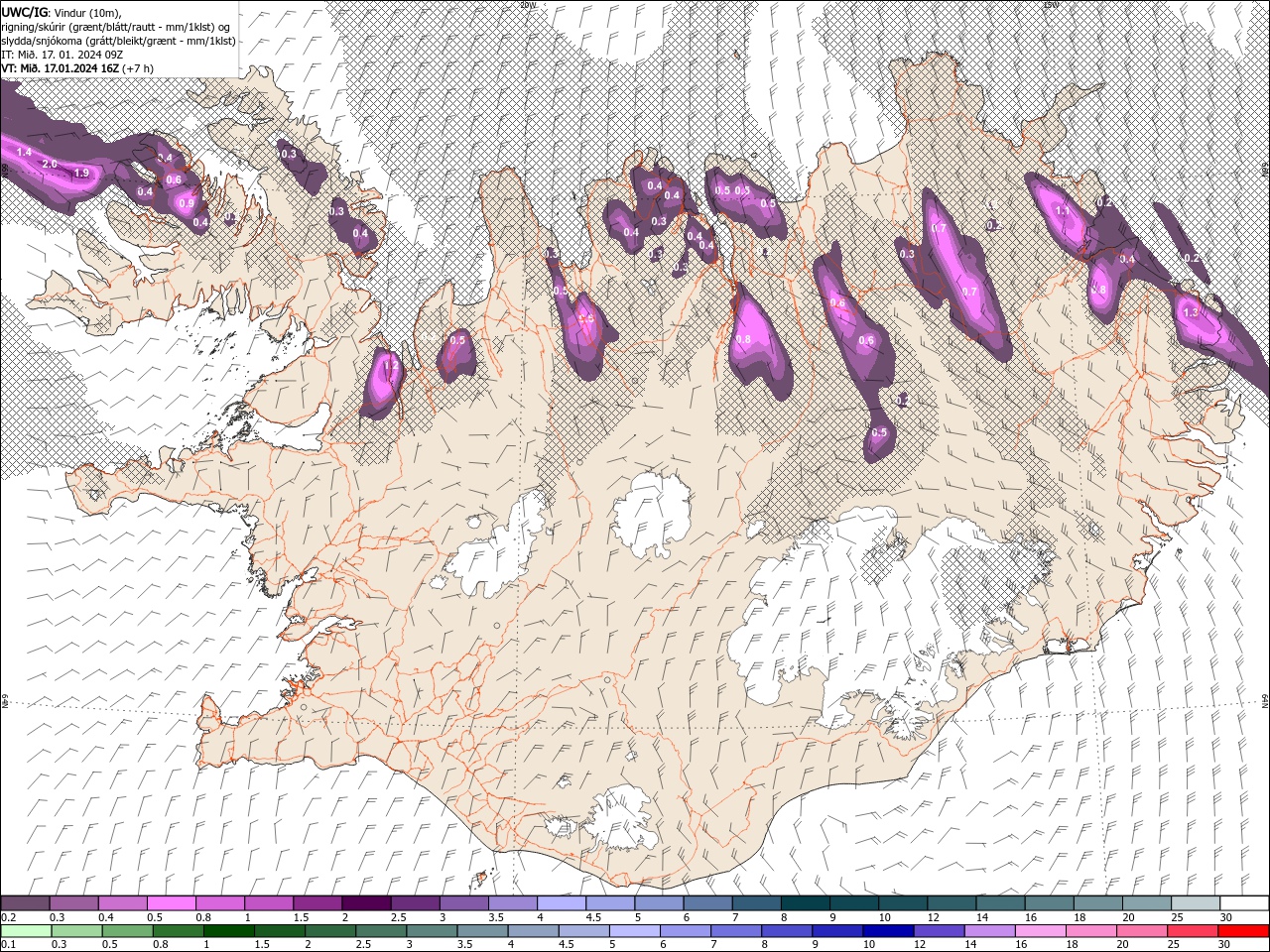The width and height of the screenshot is (1270, 952).
Task: Select the darkest purple swatch at snow value 2
Action: pyautogui.click(x=366, y=903)
